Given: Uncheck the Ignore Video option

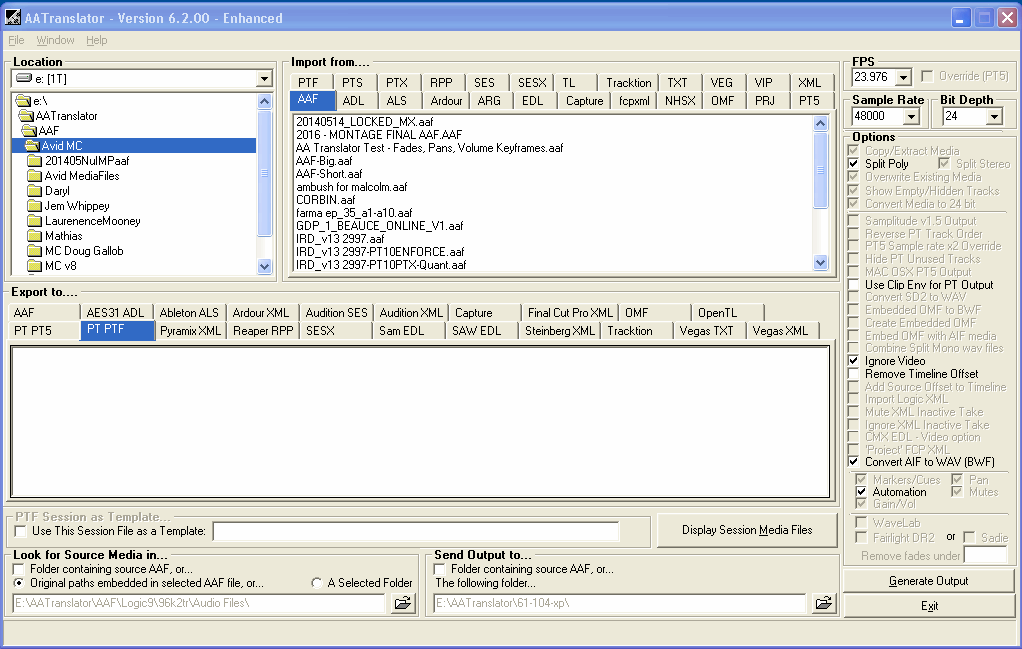Looking at the screenshot, I should [x=853, y=360].
